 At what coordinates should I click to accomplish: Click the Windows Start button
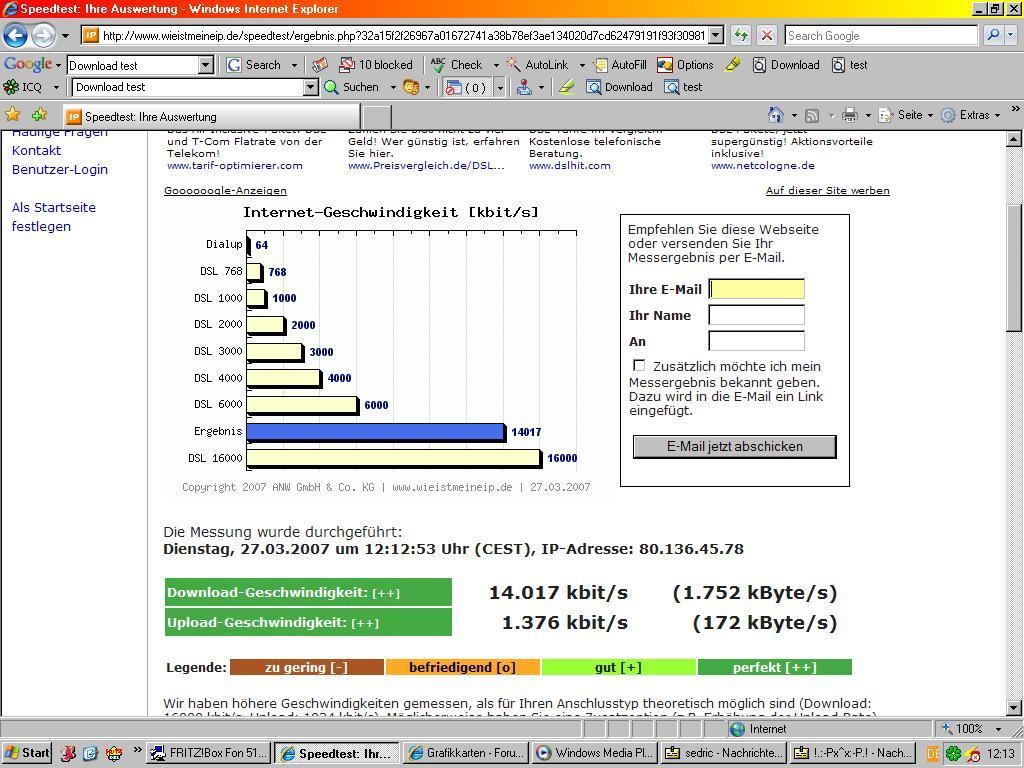[27, 753]
